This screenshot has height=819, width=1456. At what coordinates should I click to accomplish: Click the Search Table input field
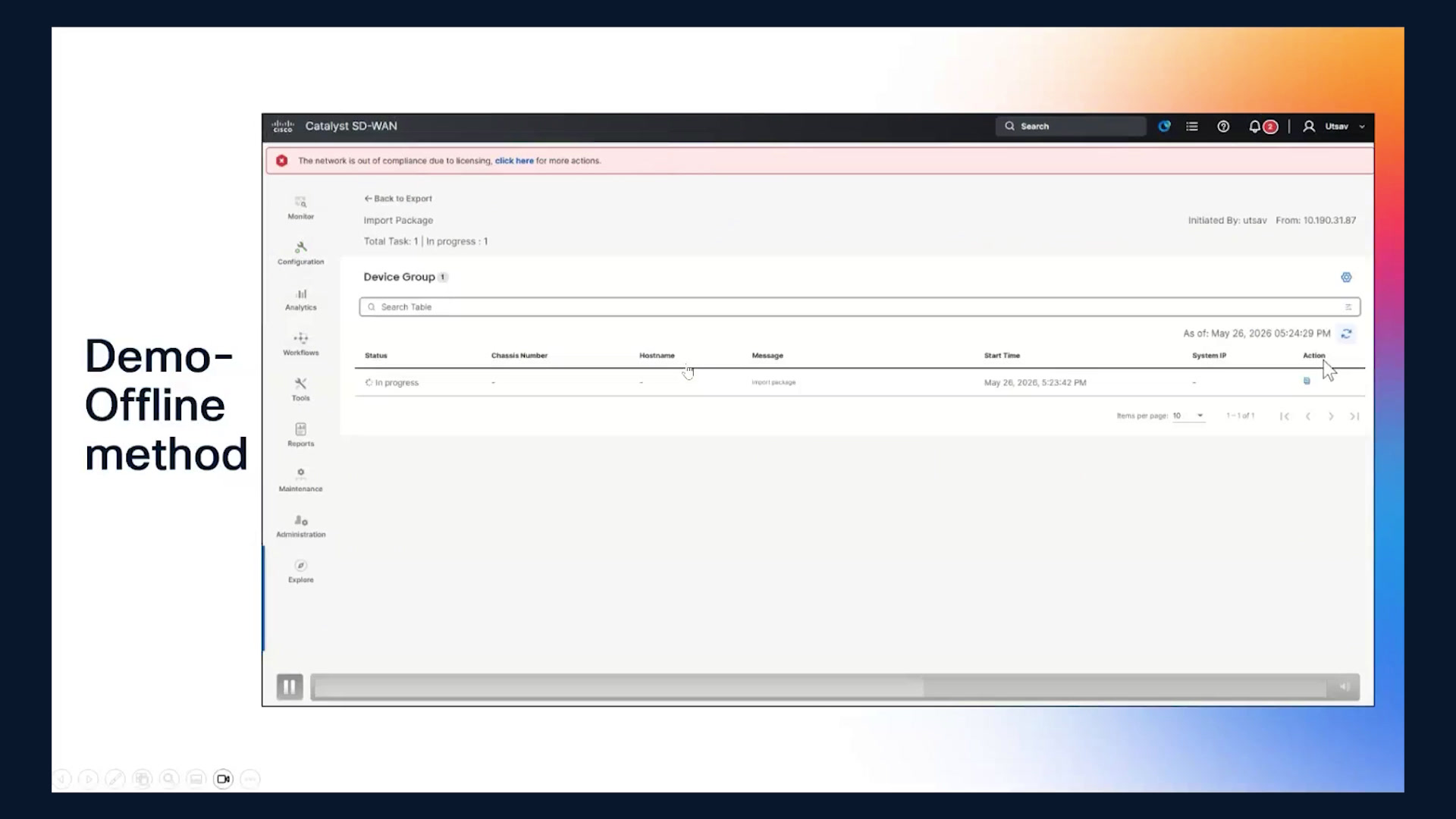859,307
